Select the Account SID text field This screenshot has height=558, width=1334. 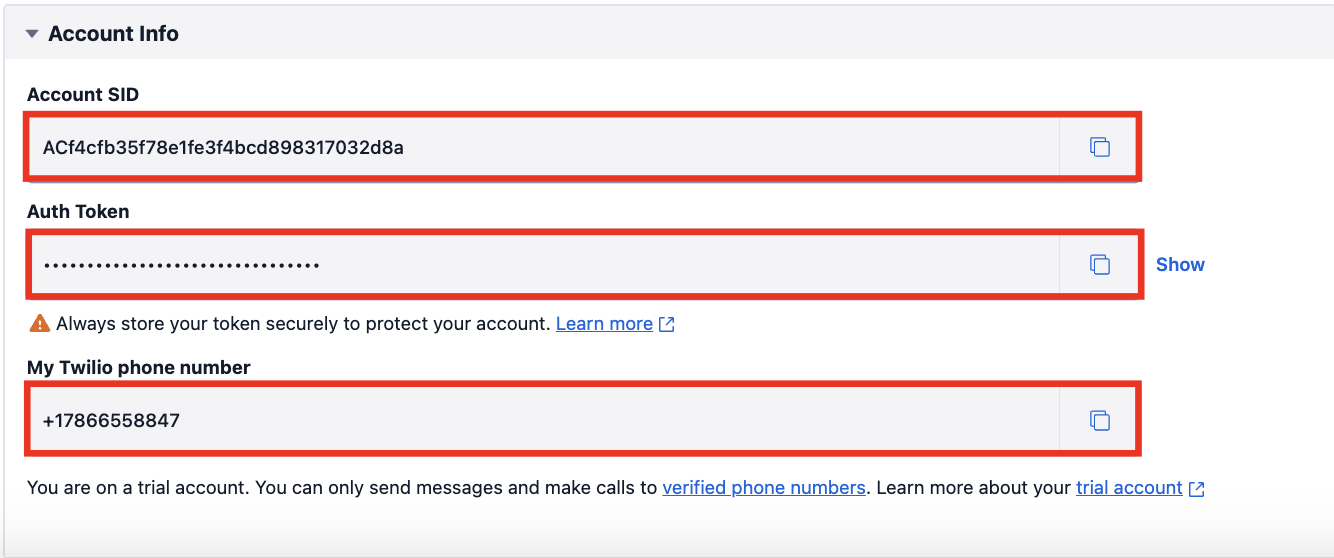[540, 148]
